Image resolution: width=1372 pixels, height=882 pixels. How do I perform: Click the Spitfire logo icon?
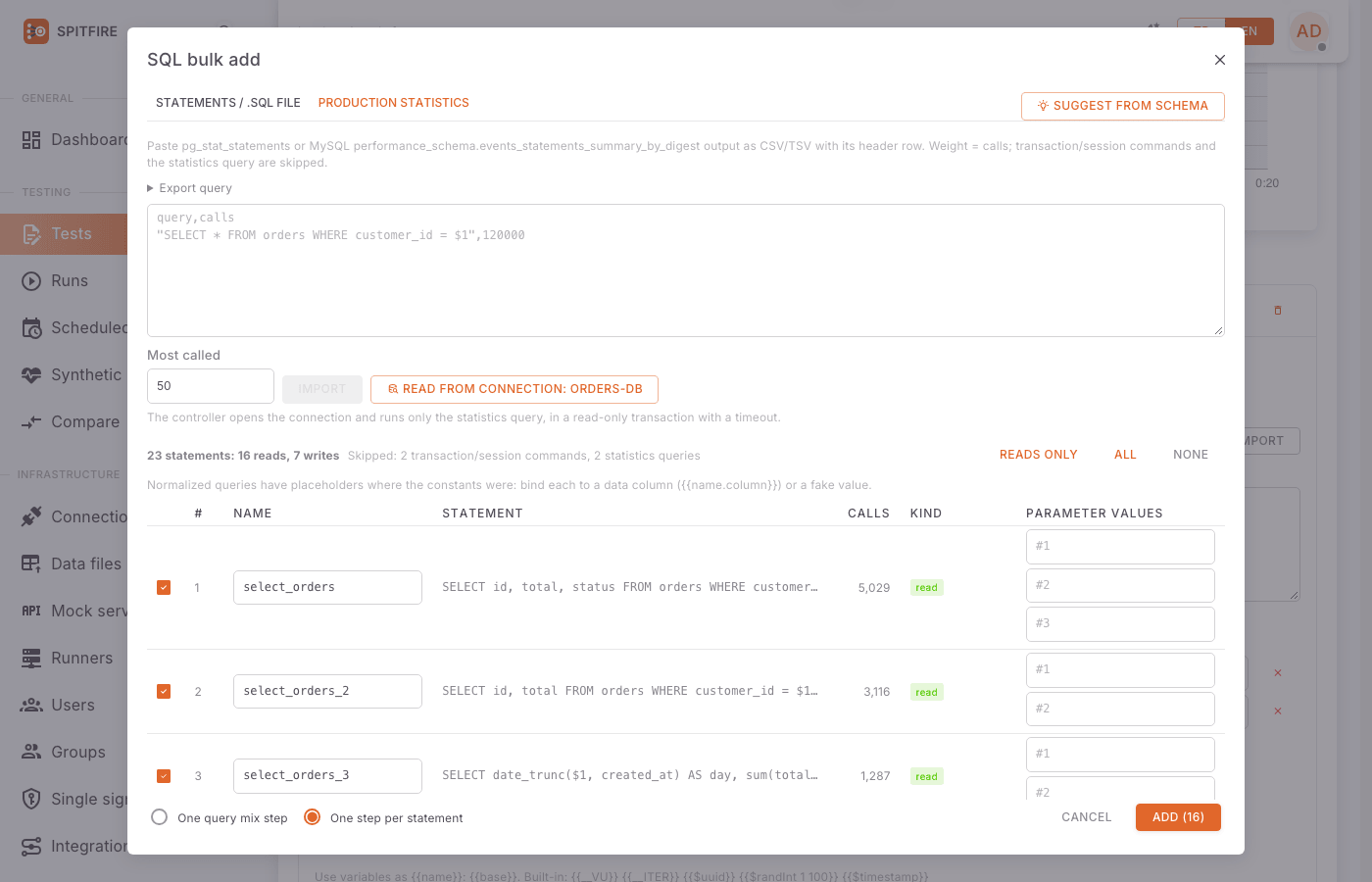(36, 31)
